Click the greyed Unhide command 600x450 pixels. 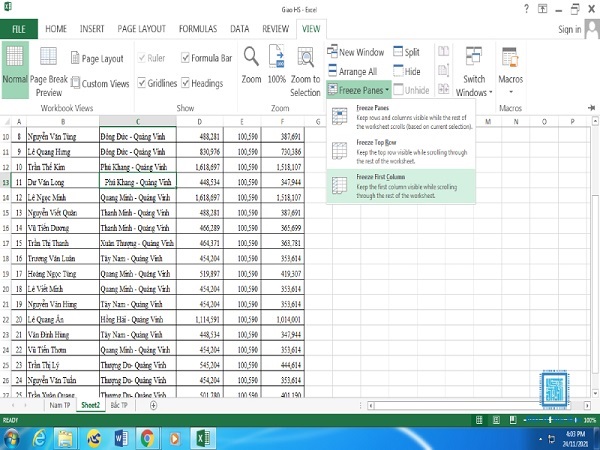[411, 90]
